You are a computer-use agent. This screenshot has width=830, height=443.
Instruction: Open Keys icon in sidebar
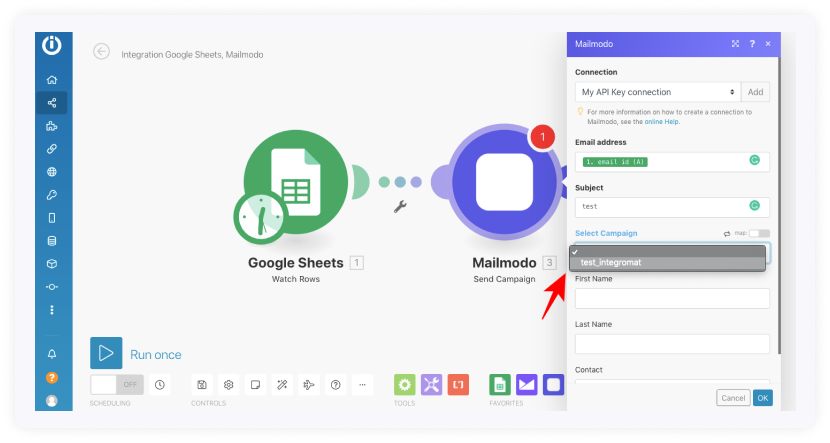(51, 195)
